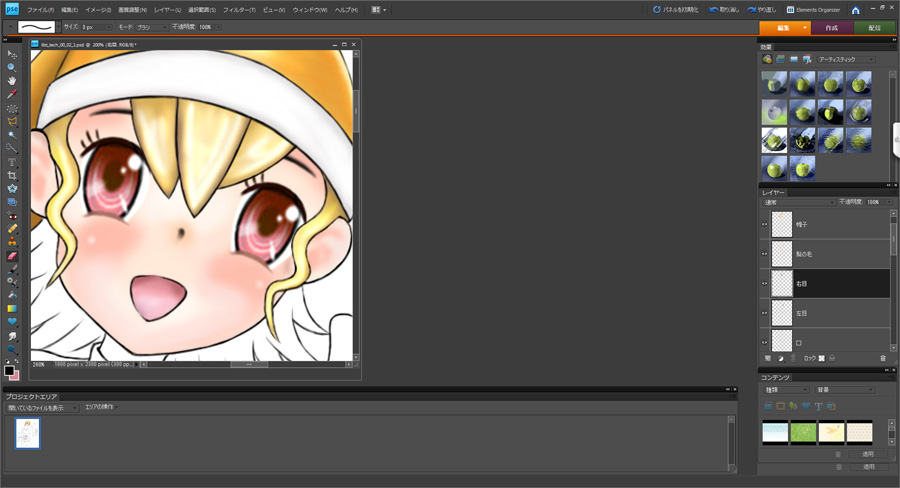Click the Home icon in top bar
The width and height of the screenshot is (900, 488).
(x=855, y=10)
